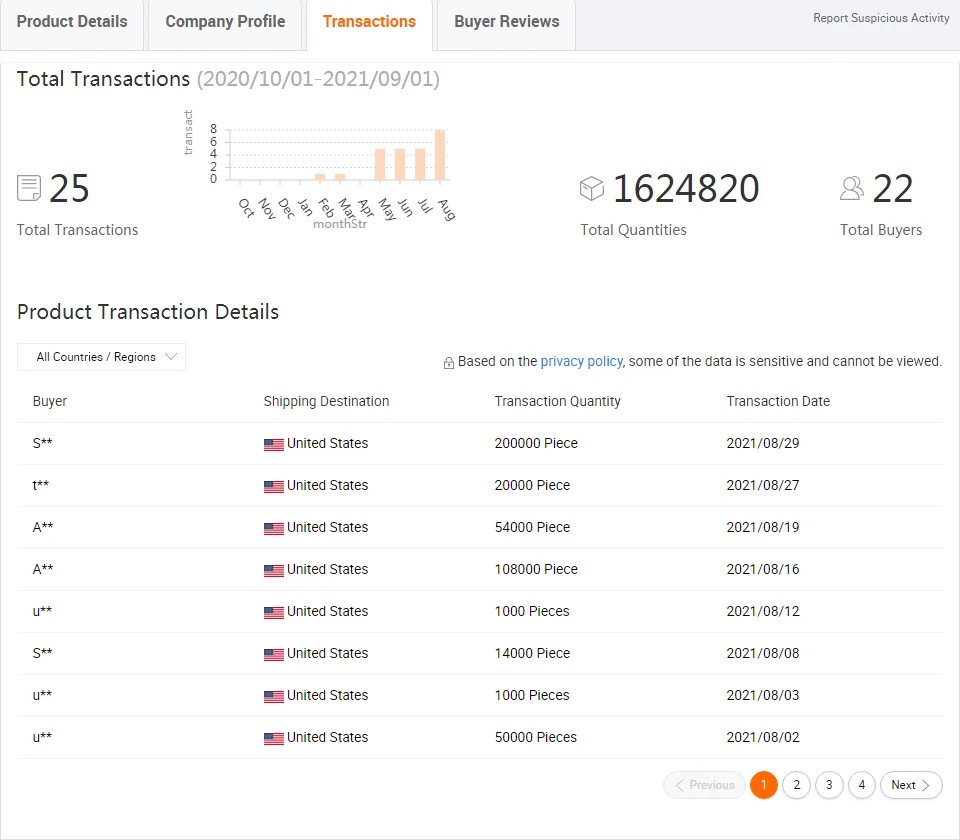Jump to page 2 of transactions
This screenshot has height=840, width=960.
(796, 785)
